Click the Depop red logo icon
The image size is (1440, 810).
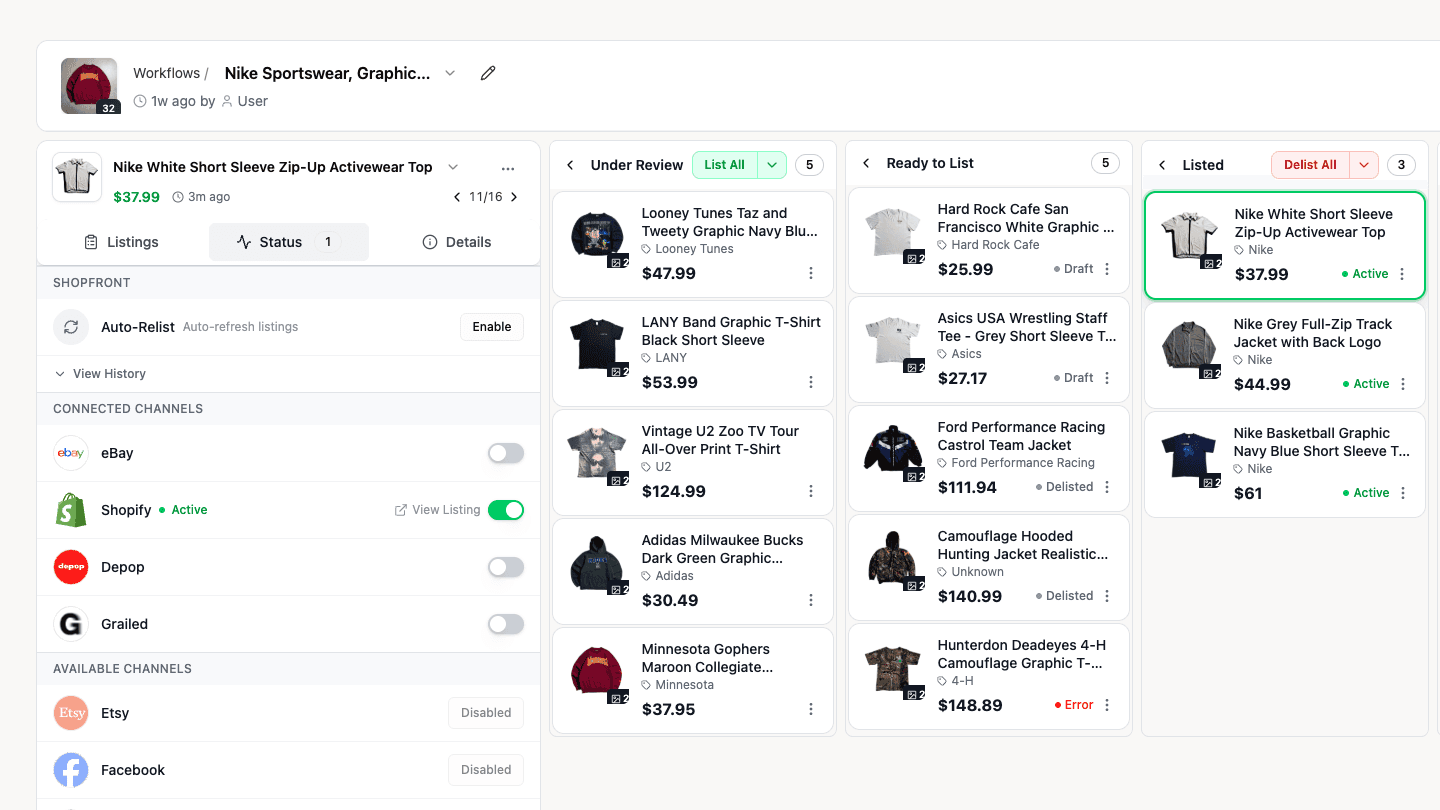pyautogui.click(x=71, y=567)
